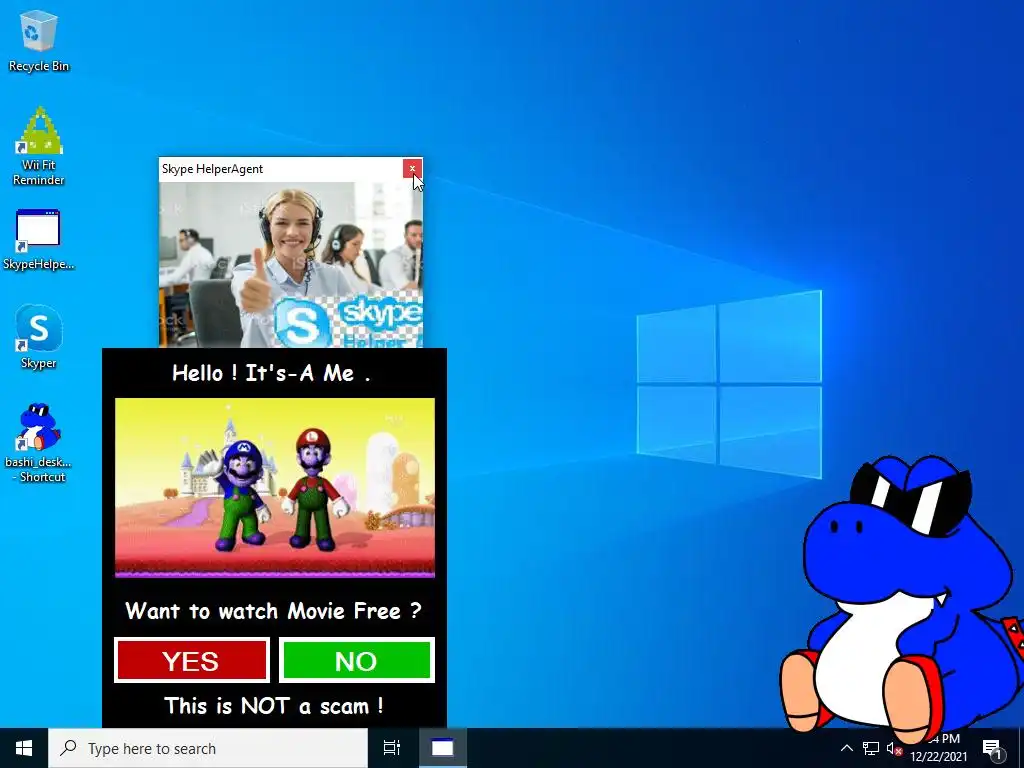Click the 'Skype HelperAgent' window title
Screen dimensions: 1024x768
tap(212, 168)
